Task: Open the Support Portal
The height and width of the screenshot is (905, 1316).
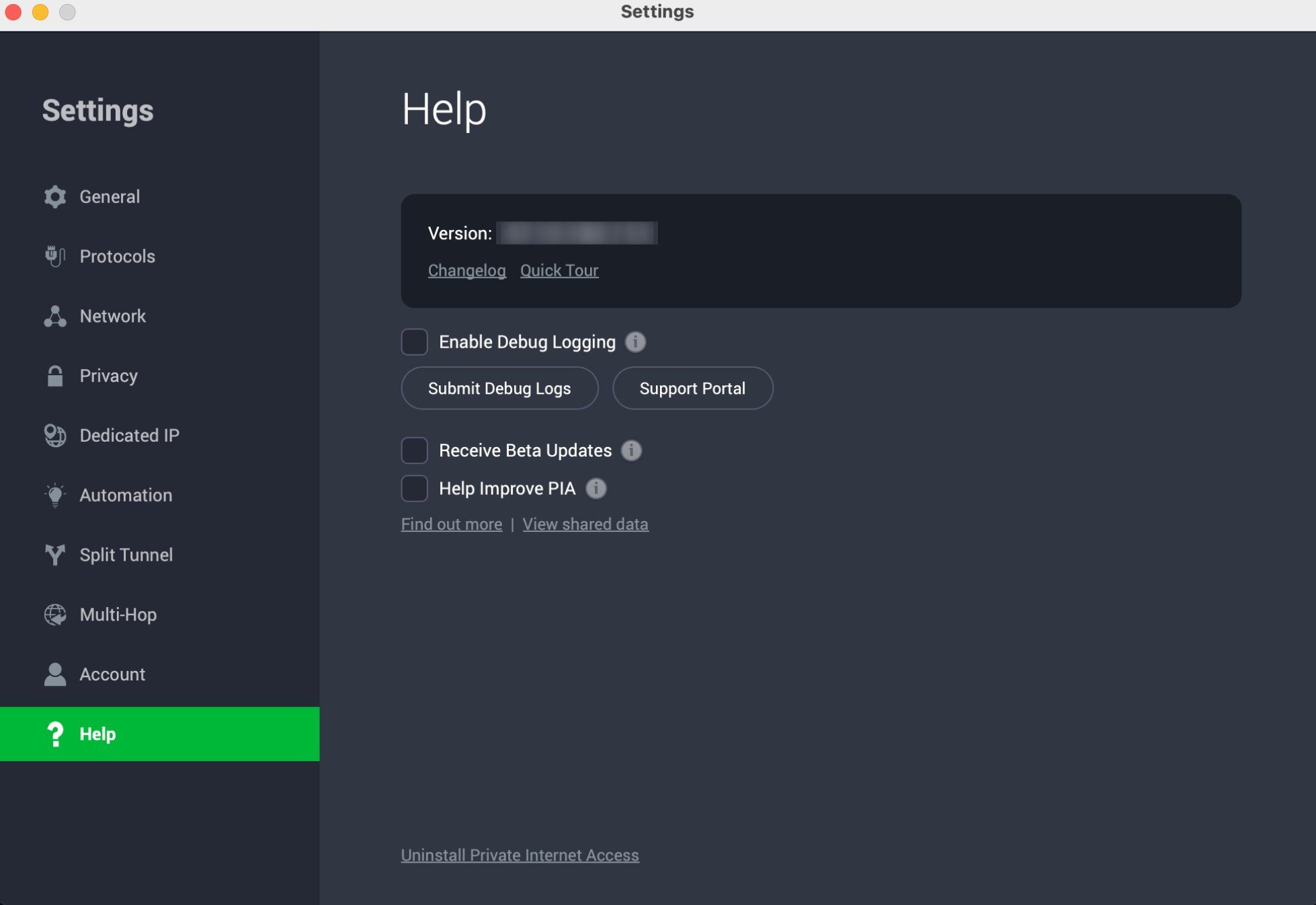Action: [x=692, y=388]
